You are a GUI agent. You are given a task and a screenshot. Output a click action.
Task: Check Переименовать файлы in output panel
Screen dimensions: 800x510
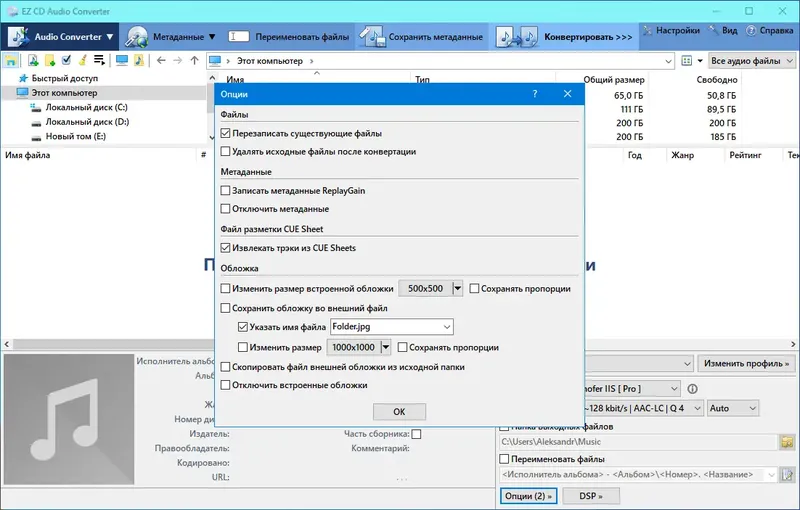click(504, 459)
